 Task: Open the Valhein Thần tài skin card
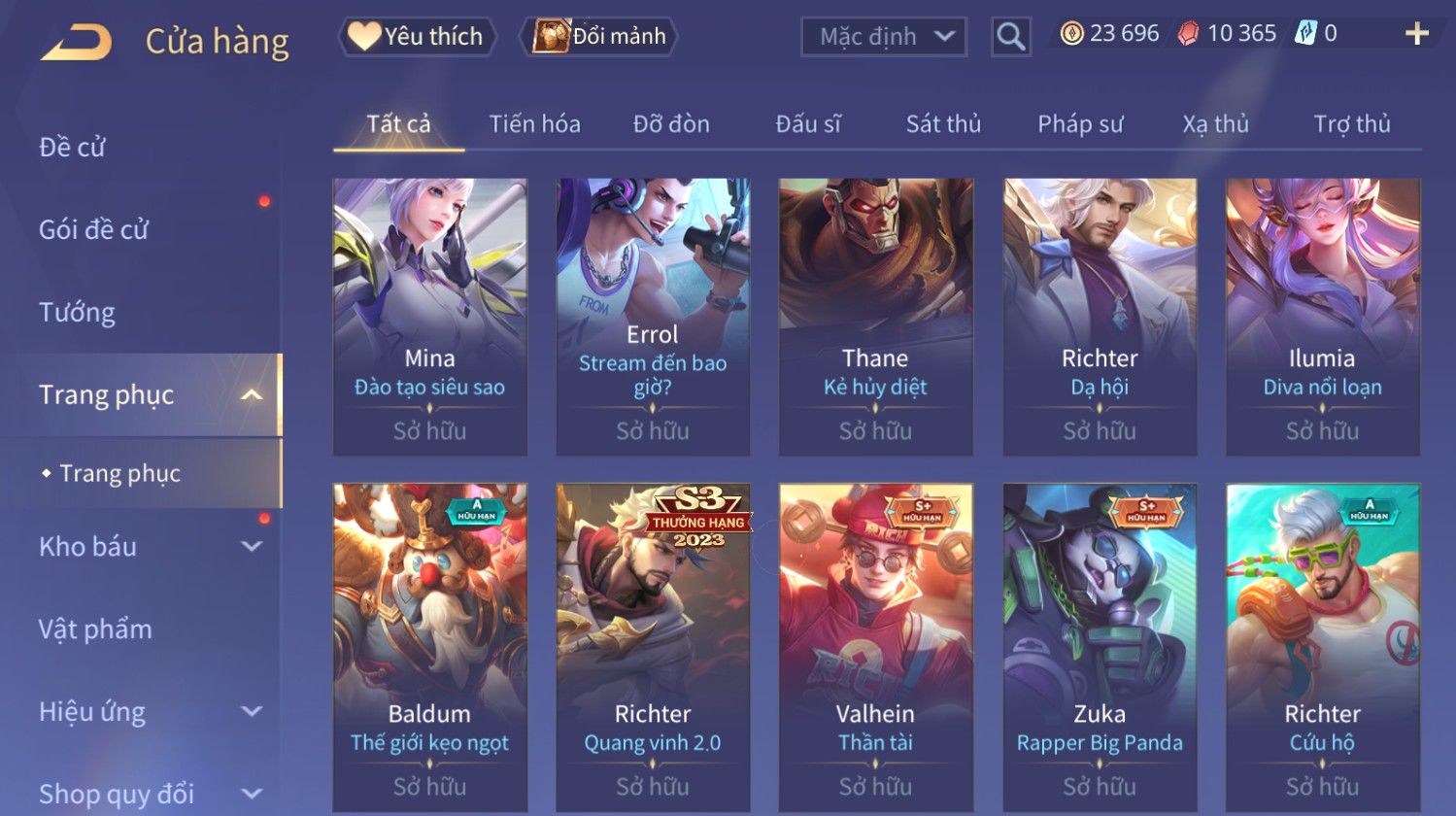[x=875, y=648]
